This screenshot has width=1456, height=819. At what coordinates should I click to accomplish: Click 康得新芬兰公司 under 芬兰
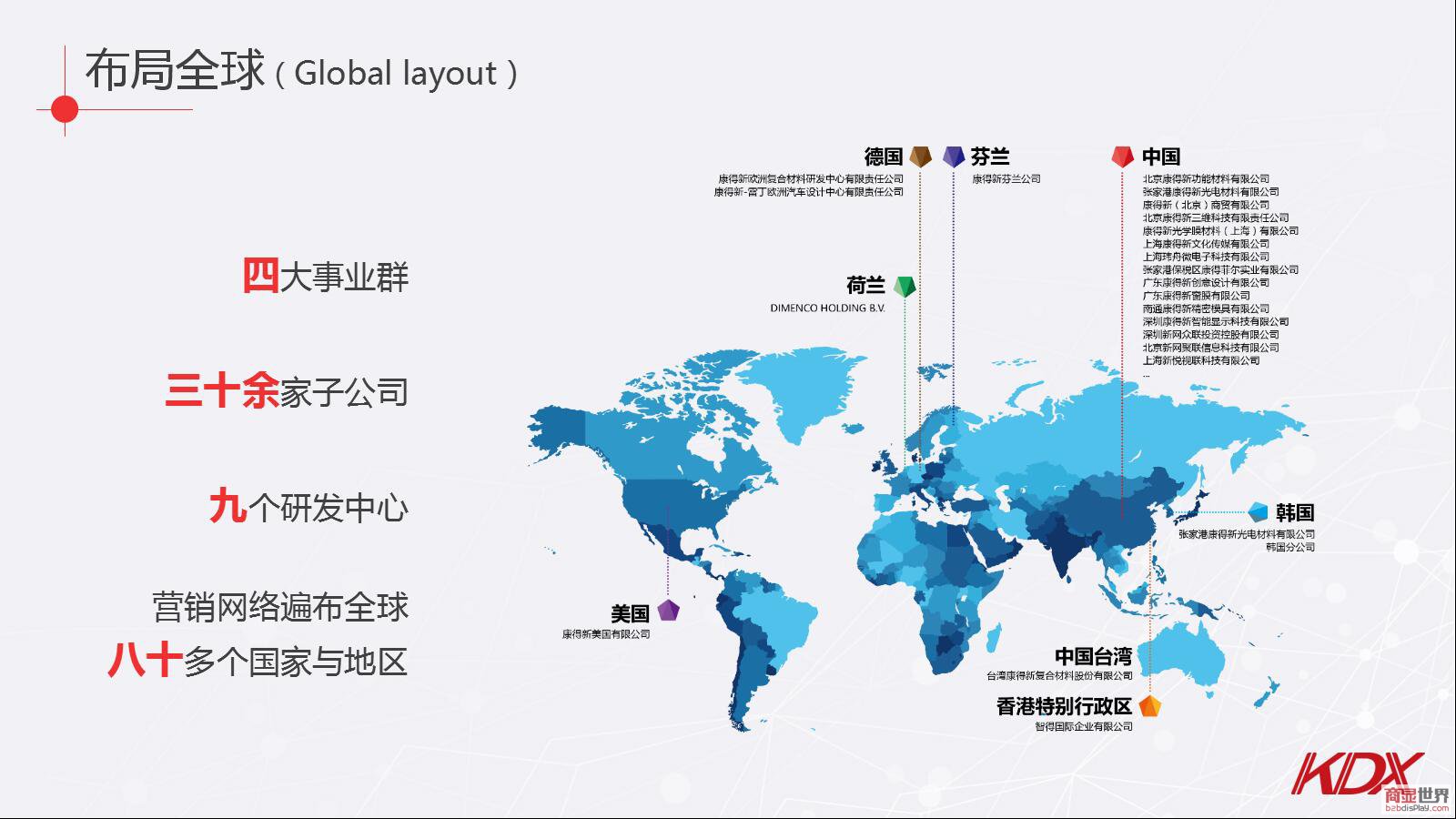coord(1006,179)
